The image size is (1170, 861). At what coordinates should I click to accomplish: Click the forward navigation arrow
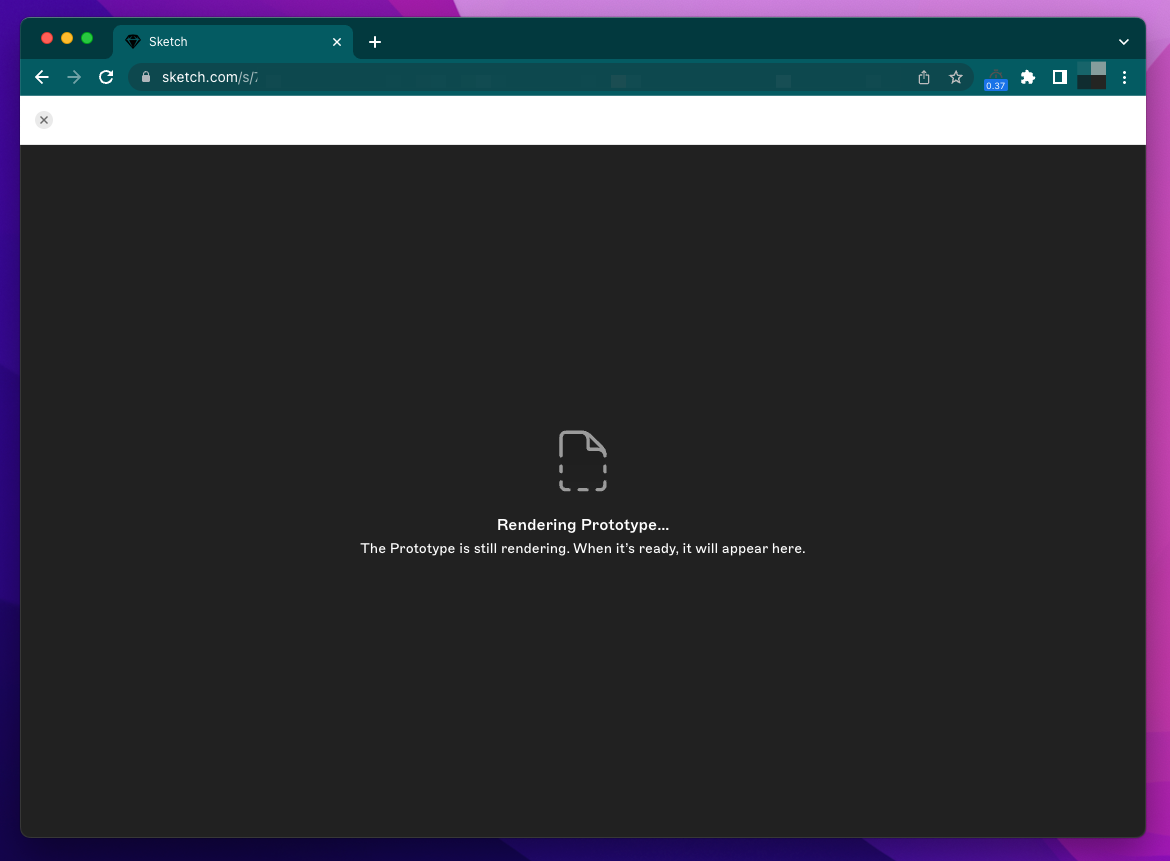click(x=74, y=77)
